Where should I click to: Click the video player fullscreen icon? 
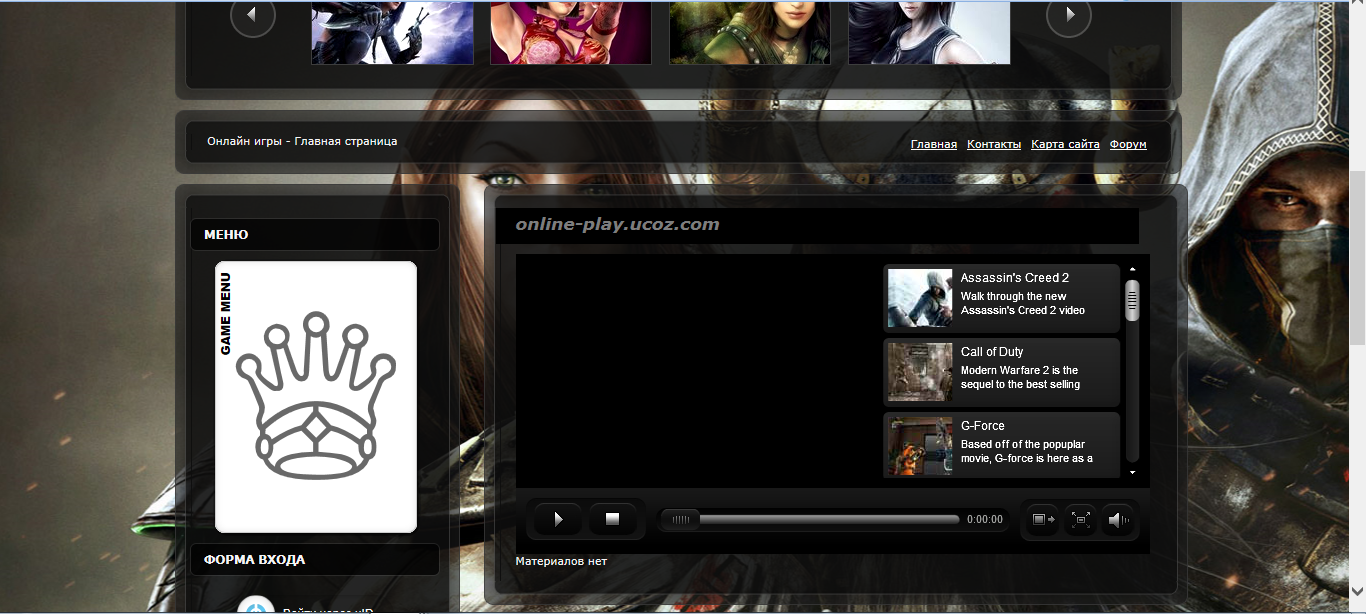[x=1080, y=519]
